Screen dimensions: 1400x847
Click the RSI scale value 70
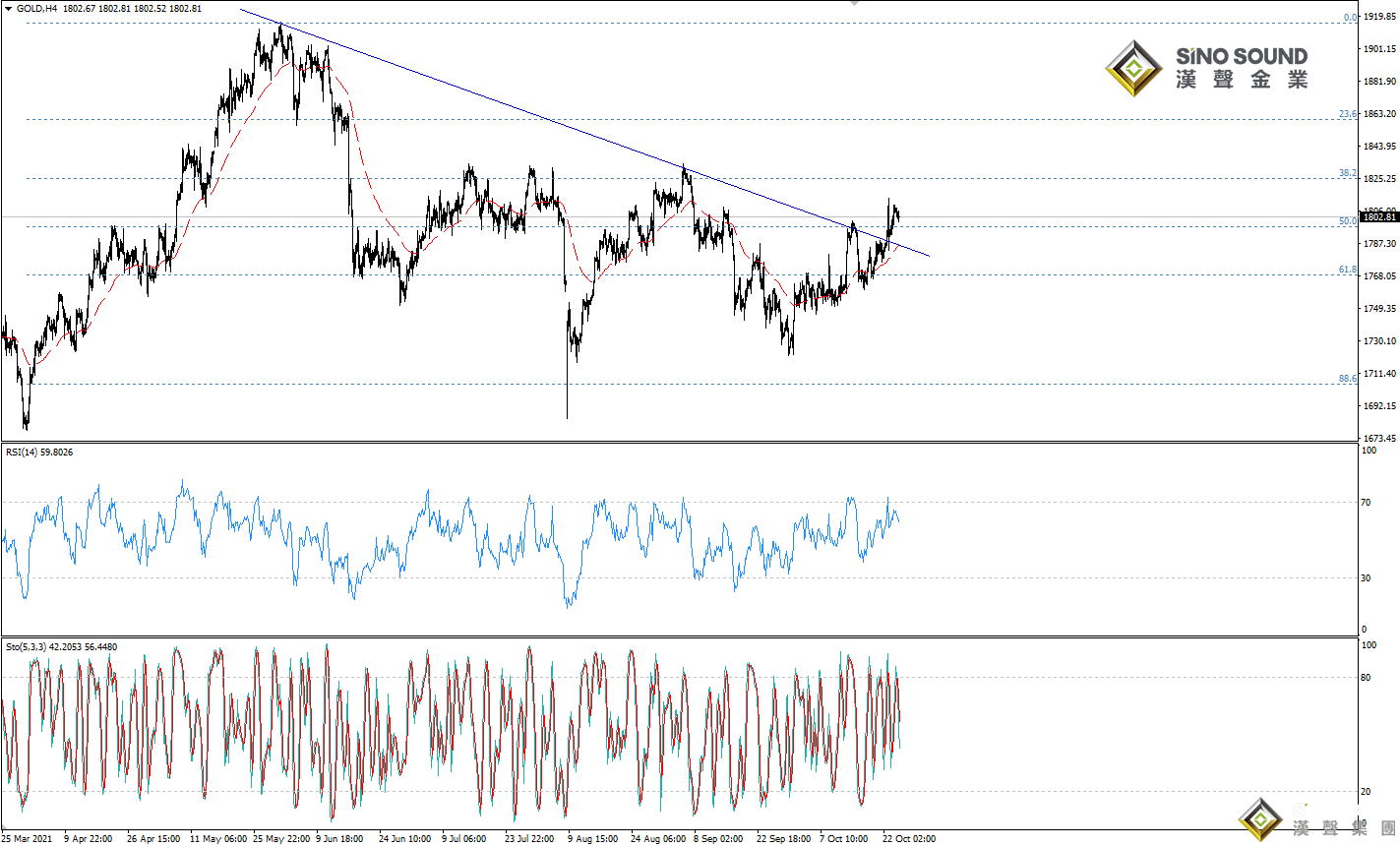[x=1366, y=503]
